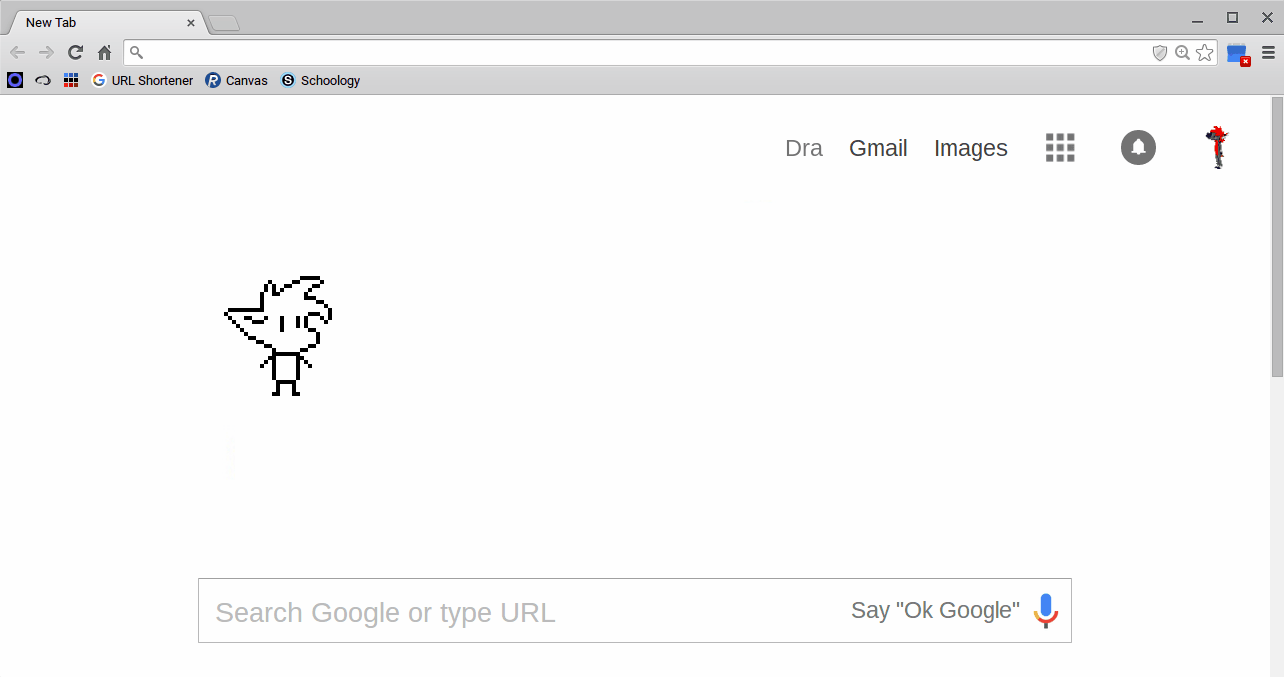
Task: Open the Google apps grid
Action: (1060, 148)
